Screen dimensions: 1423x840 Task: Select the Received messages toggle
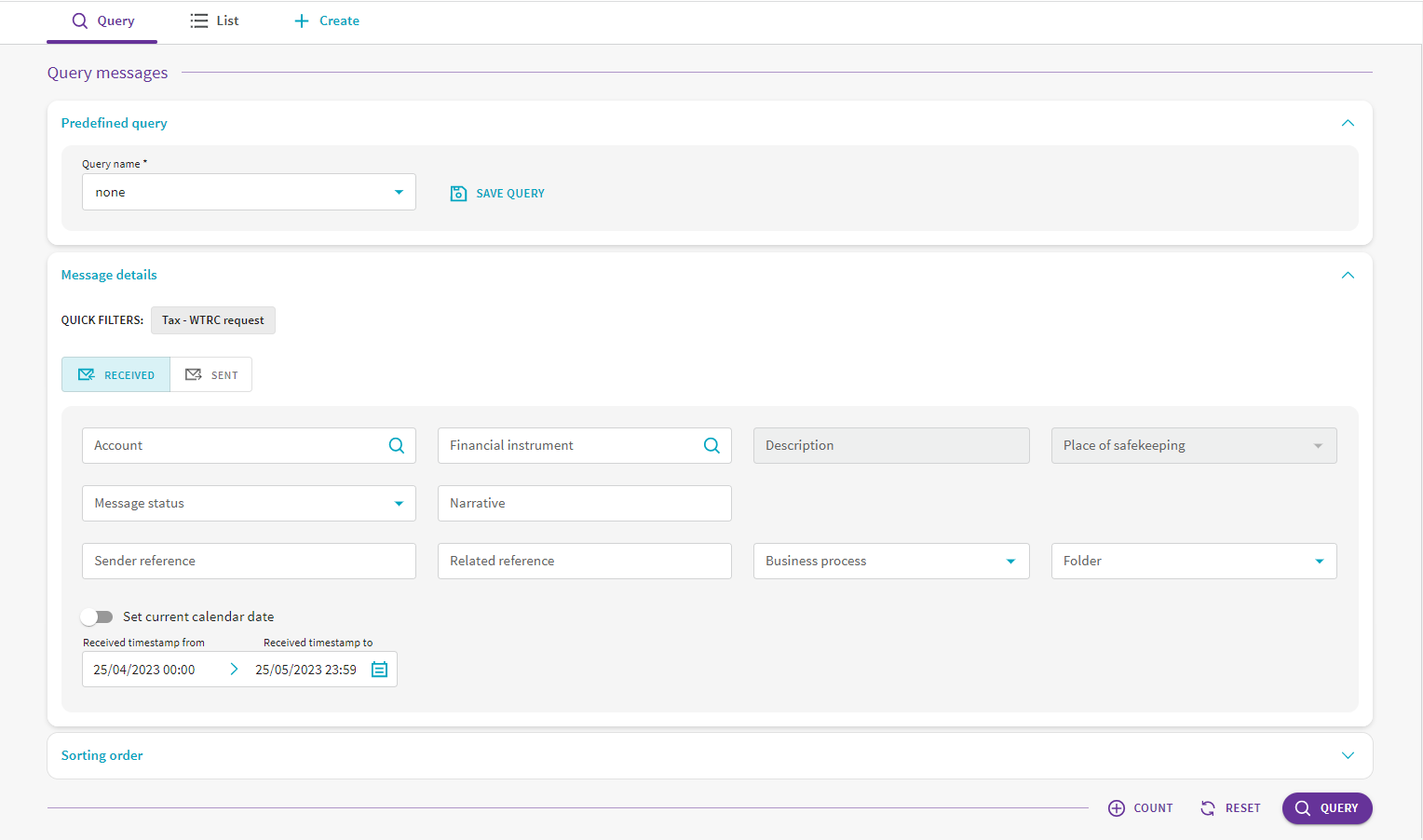116,374
